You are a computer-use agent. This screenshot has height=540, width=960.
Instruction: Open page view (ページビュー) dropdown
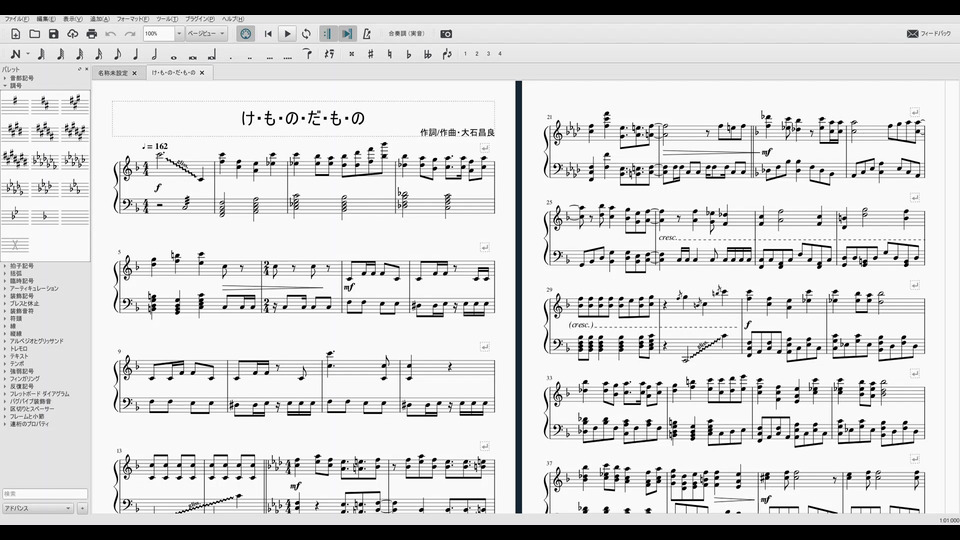coord(206,34)
